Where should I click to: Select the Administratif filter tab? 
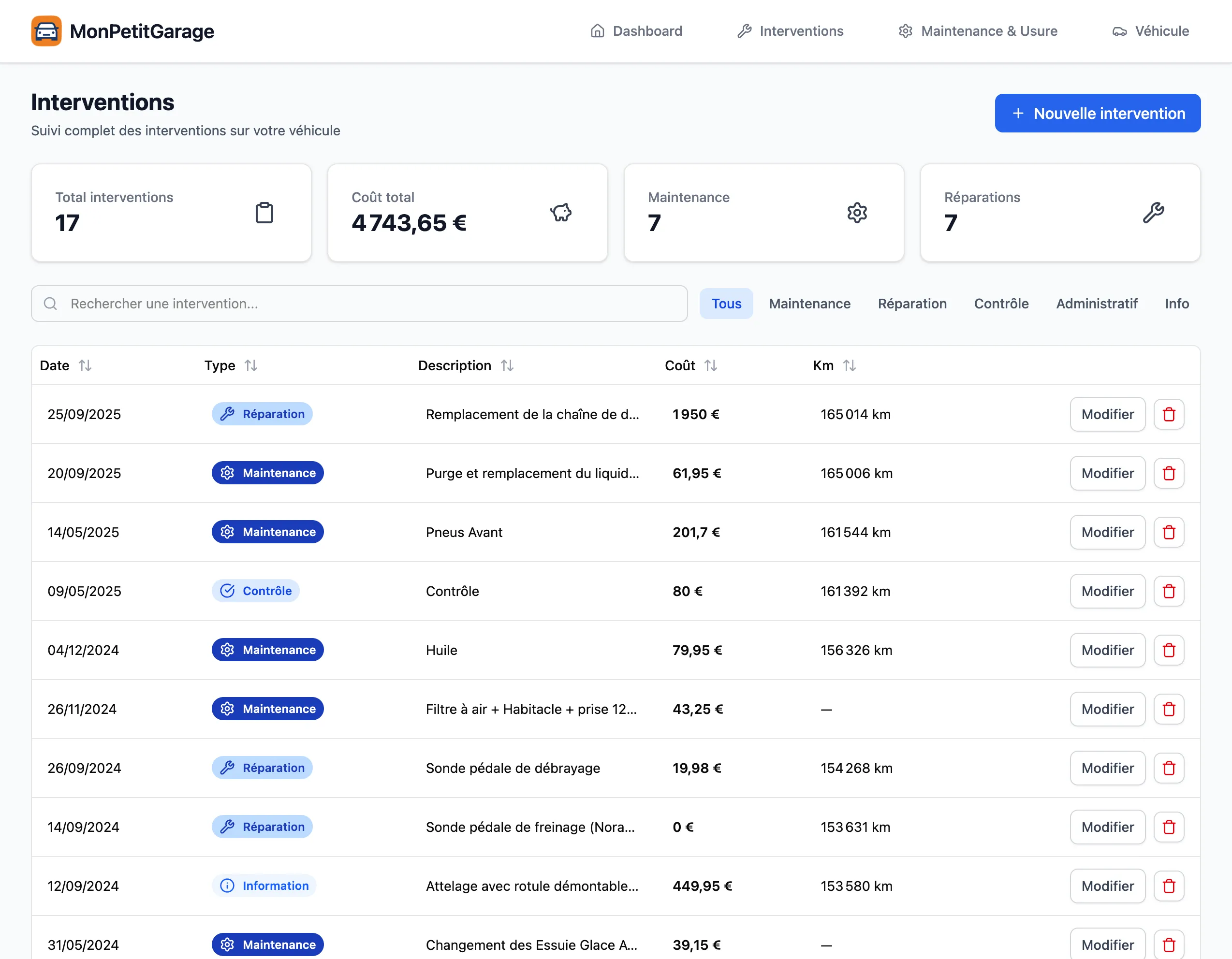tap(1096, 304)
